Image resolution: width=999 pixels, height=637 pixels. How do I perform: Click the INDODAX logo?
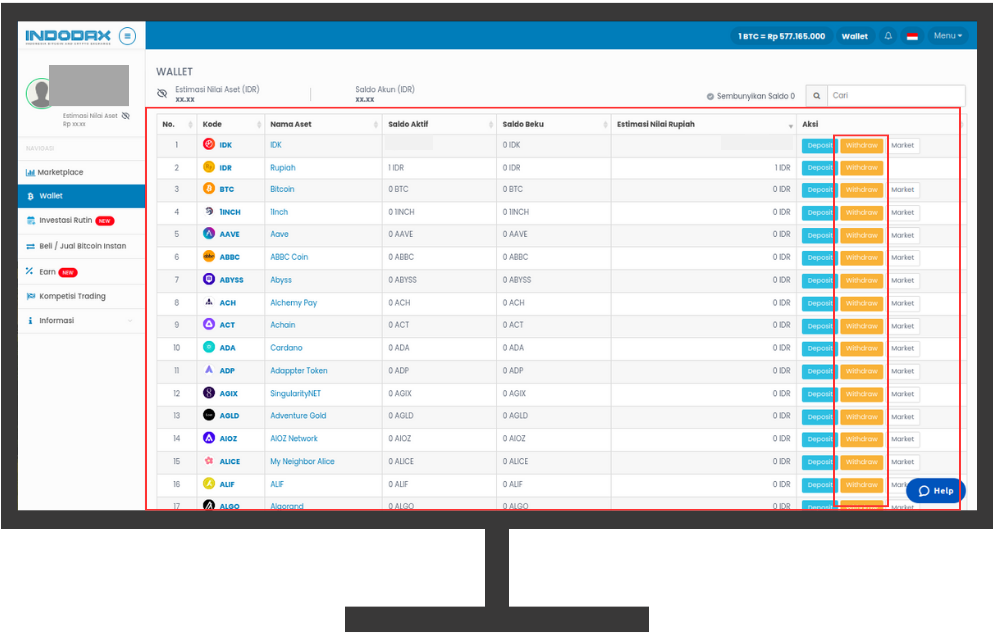(68, 36)
